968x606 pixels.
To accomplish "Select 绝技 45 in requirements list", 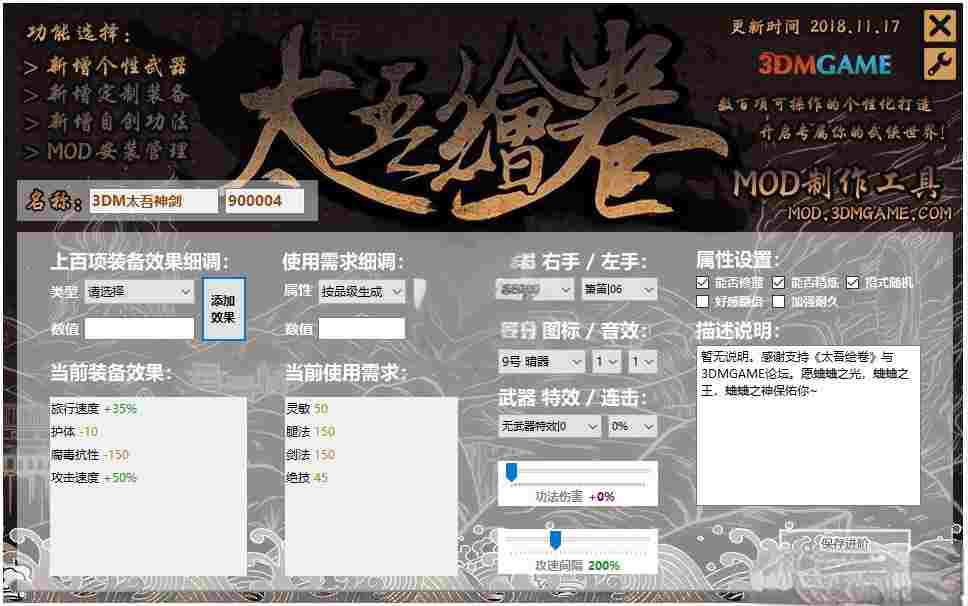I will coord(307,478).
